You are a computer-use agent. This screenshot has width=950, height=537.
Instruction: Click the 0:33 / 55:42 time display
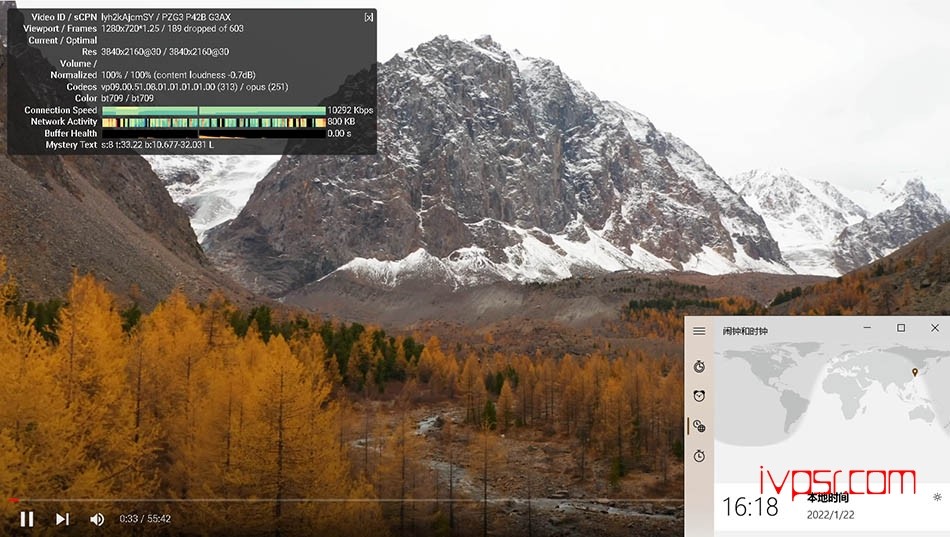pos(145,519)
